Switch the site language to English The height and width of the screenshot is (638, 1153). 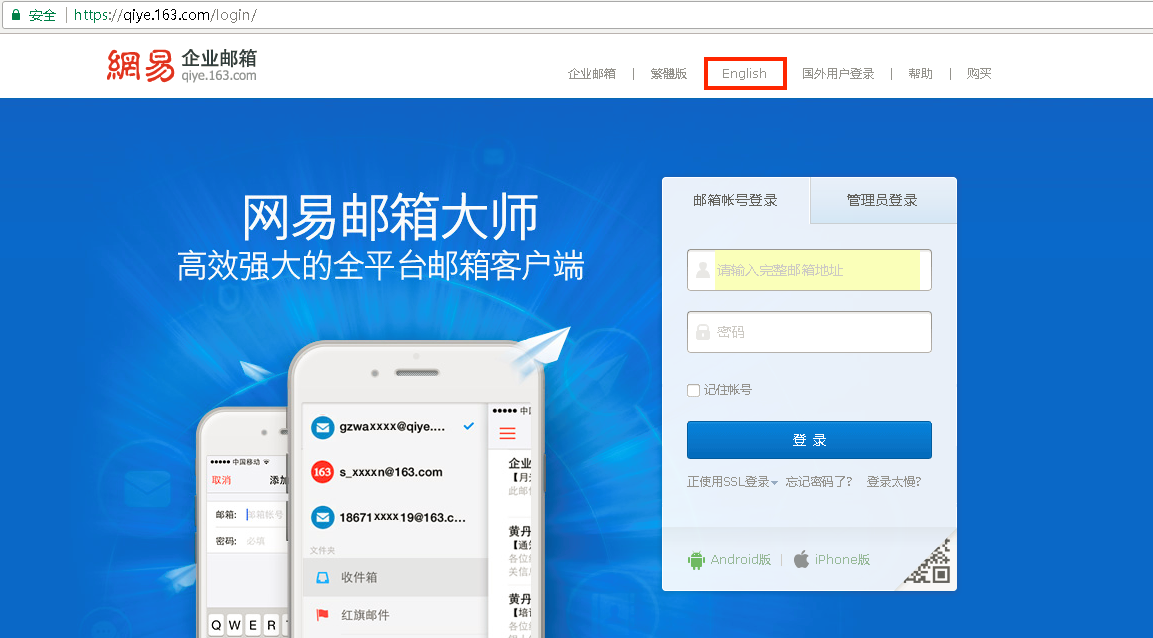(x=744, y=73)
